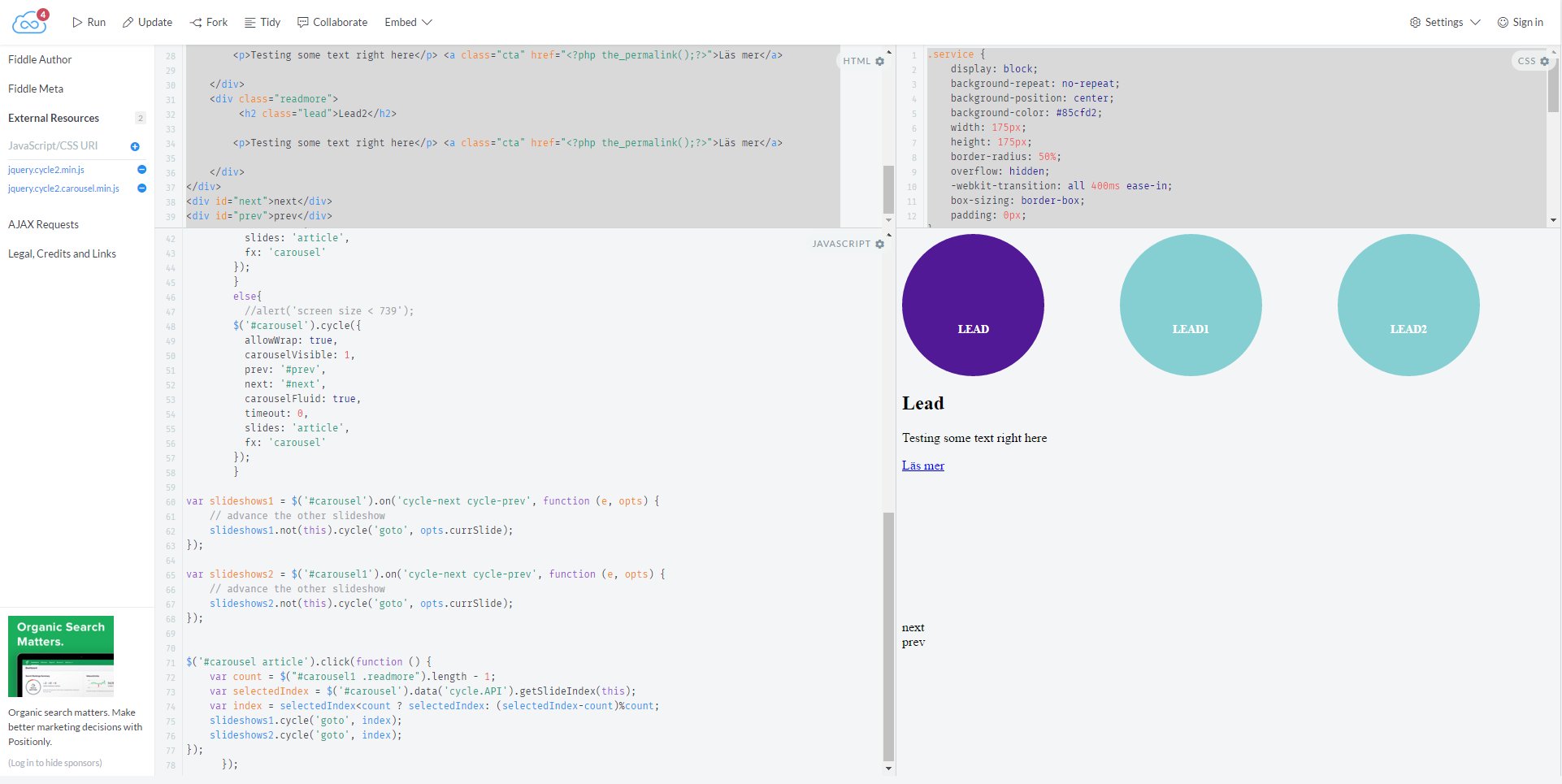
Task: Click the CSS panel scroll-down arrow
Action: tap(1553, 220)
